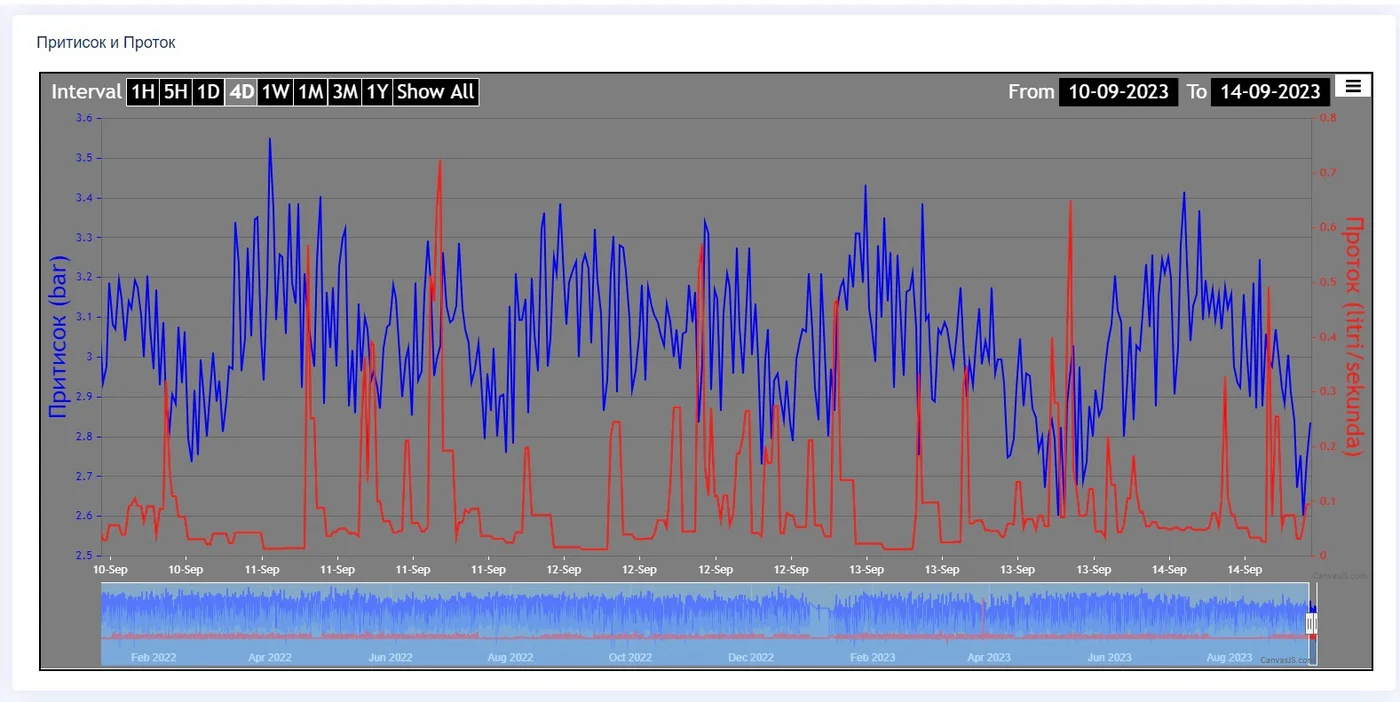This screenshot has width=1400, height=702.
Task: Open the chart hamburger export menu
Action: point(1353,86)
